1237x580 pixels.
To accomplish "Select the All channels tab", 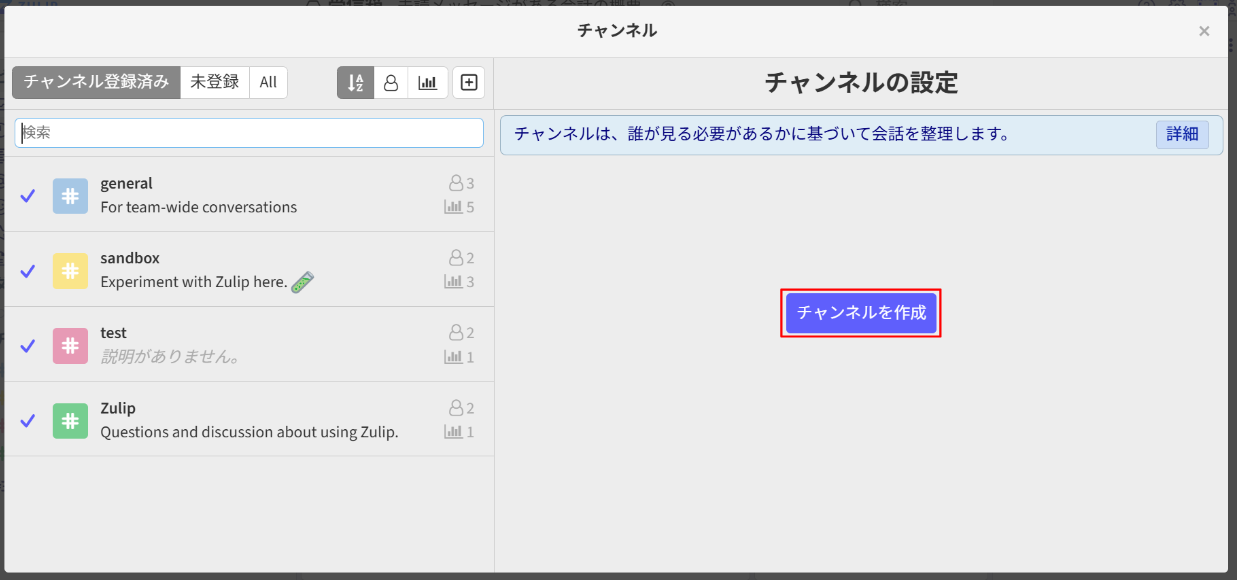I will point(268,82).
